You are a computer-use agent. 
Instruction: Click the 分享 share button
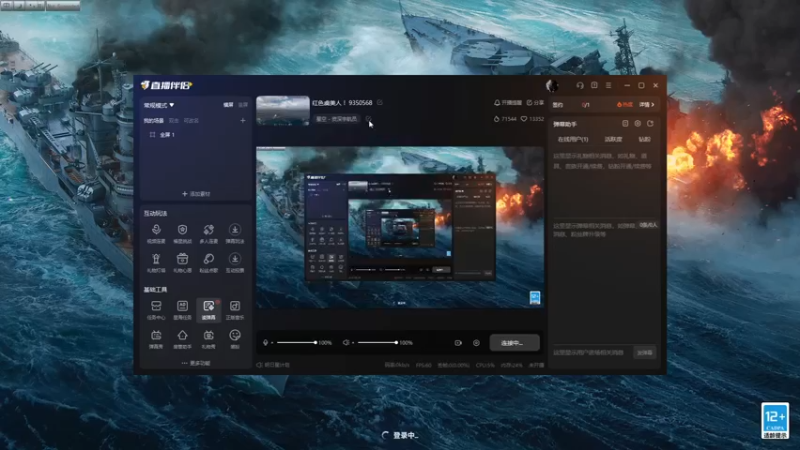tap(535, 103)
